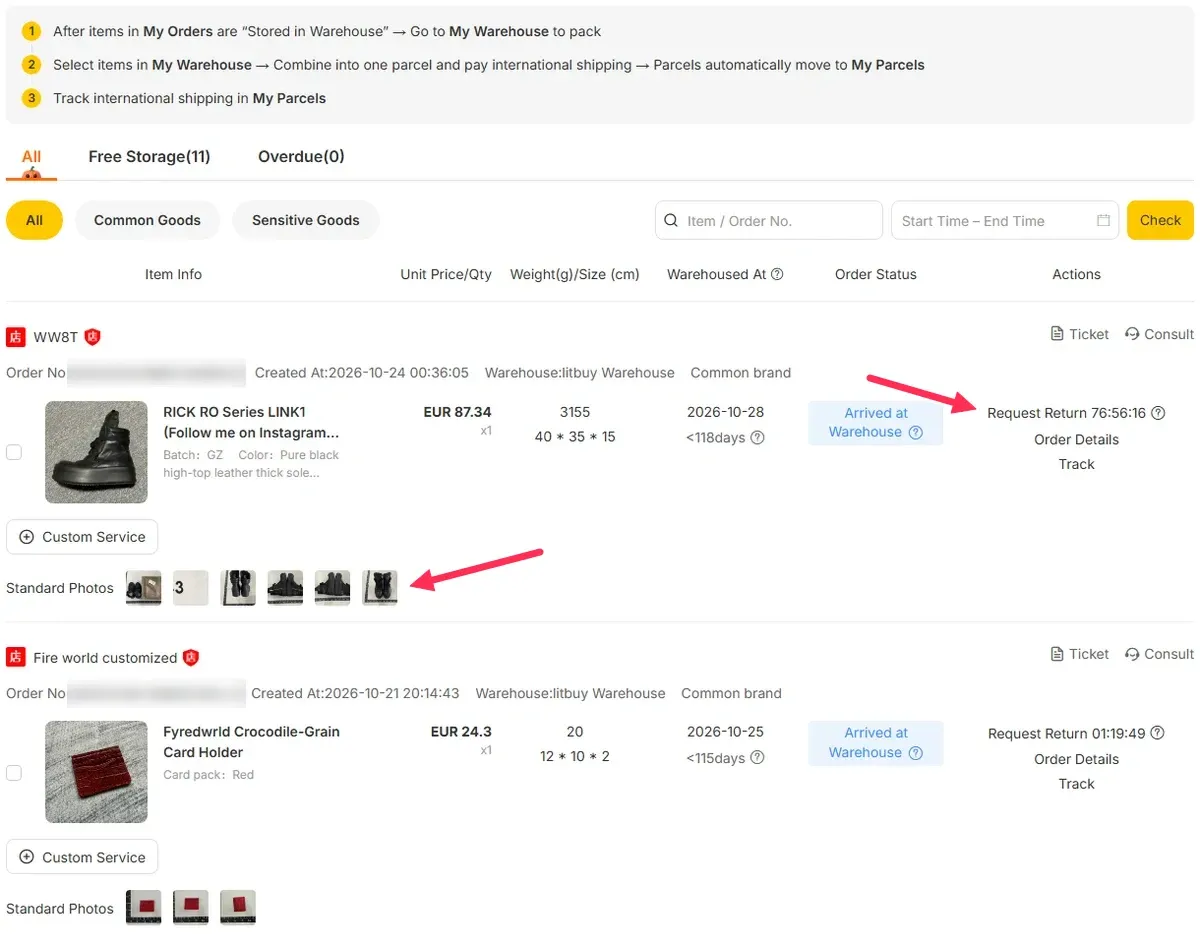This screenshot has height=934, width=1200.
Task: Click the help icon next to <115days
Action: tap(757, 757)
